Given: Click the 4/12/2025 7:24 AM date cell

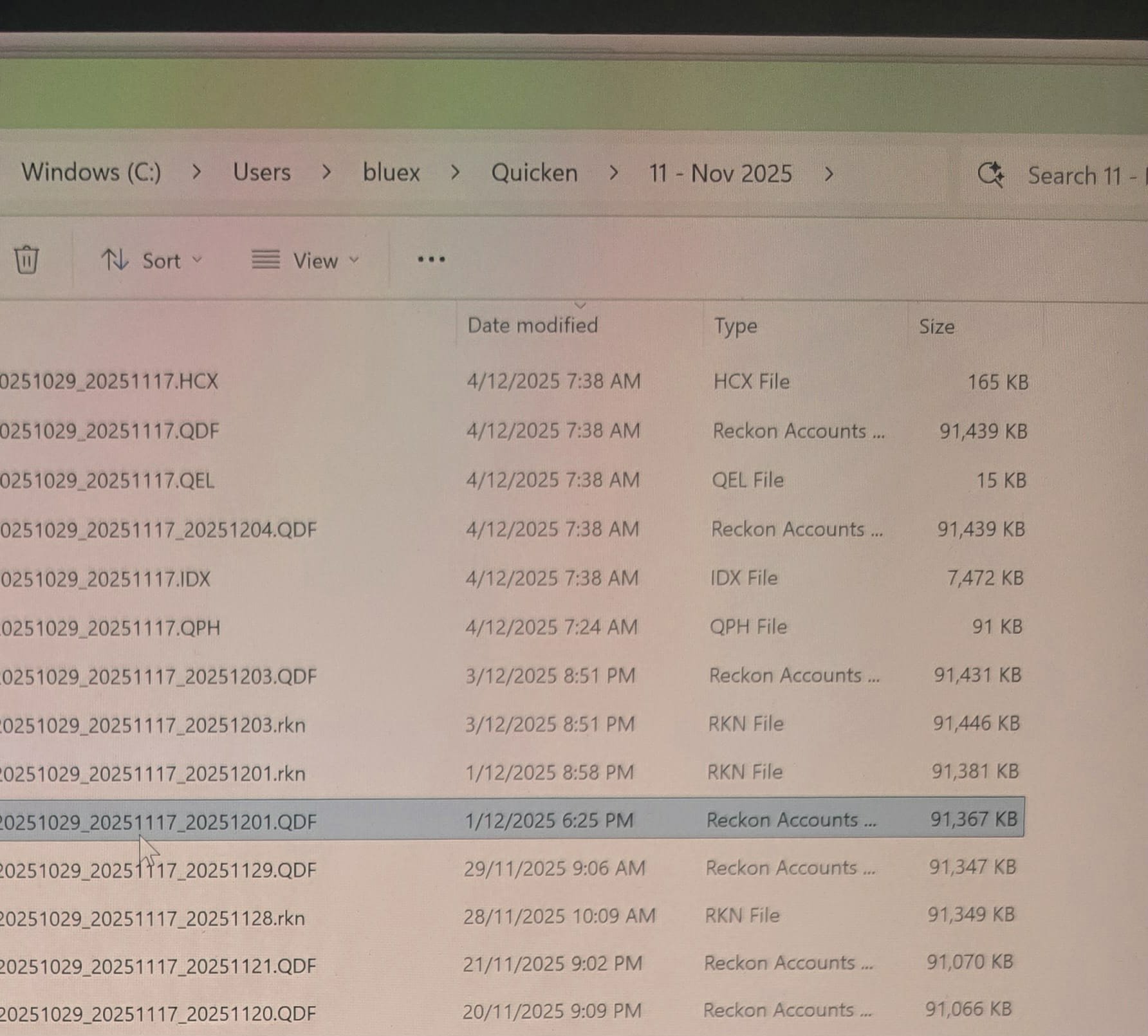Looking at the screenshot, I should 551,627.
